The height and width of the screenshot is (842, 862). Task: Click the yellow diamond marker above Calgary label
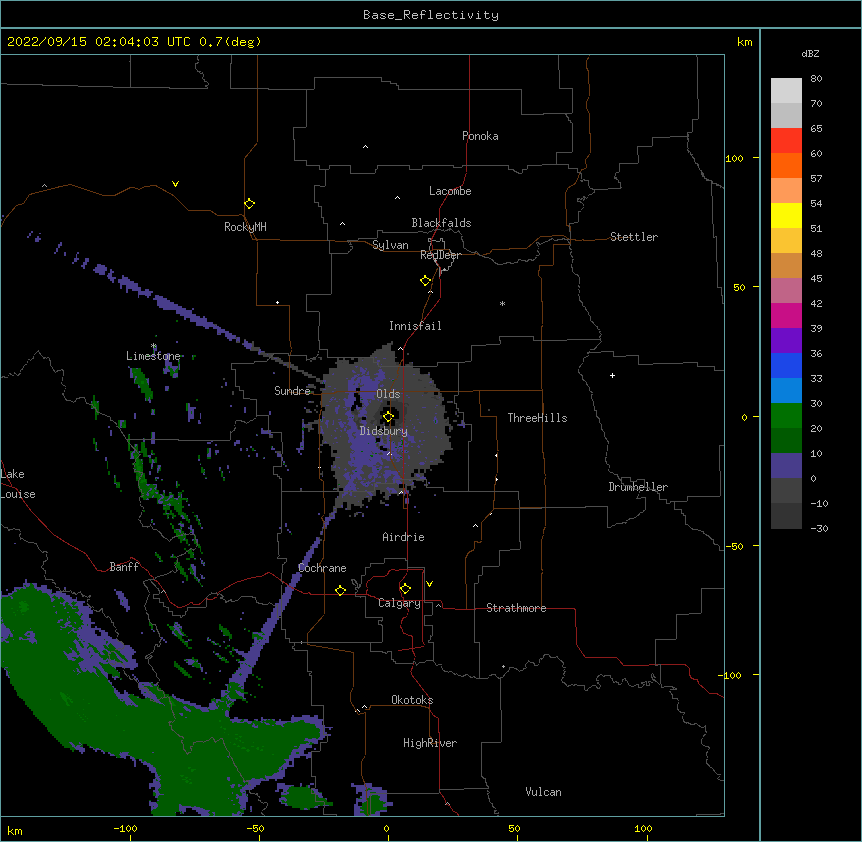coord(405,589)
